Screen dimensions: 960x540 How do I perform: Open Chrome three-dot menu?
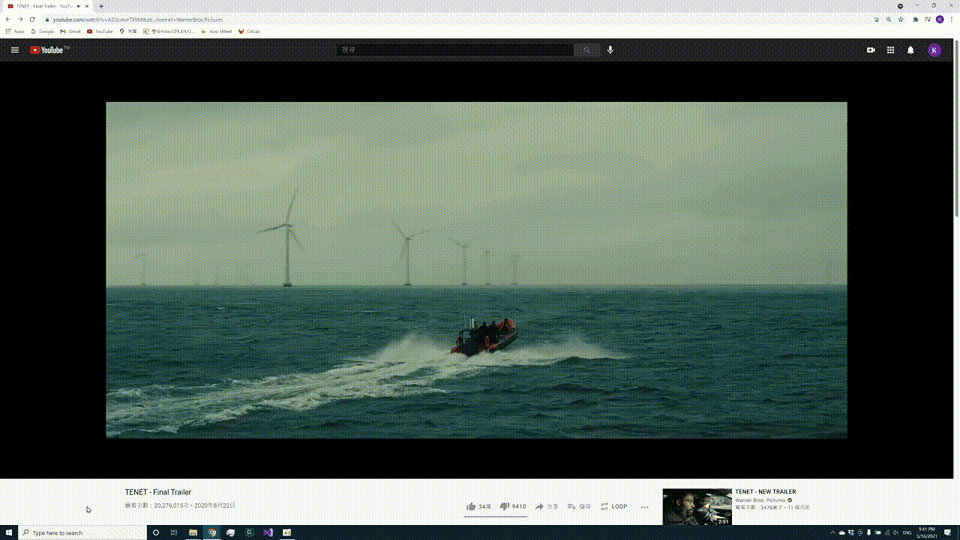tap(951, 20)
